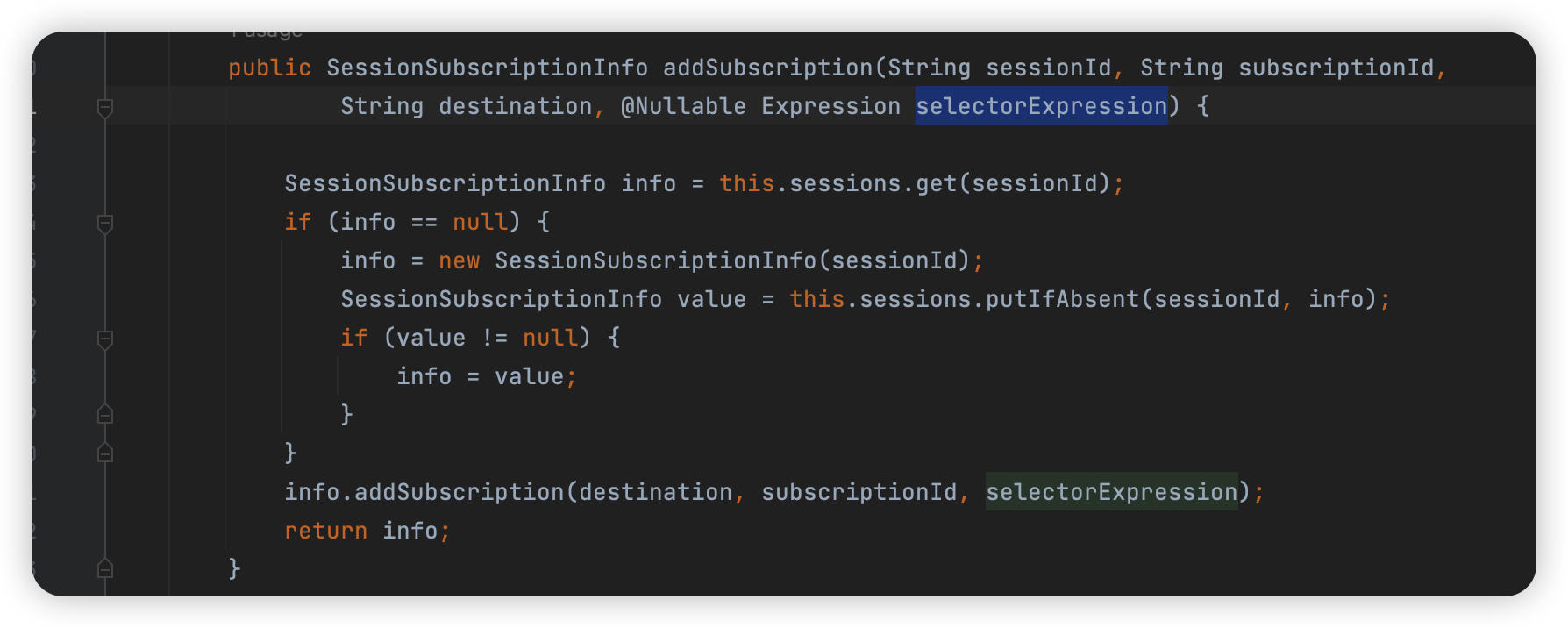Click SessionSubscriptionInfo return type in signature
1568x628 pixels.
(x=487, y=68)
